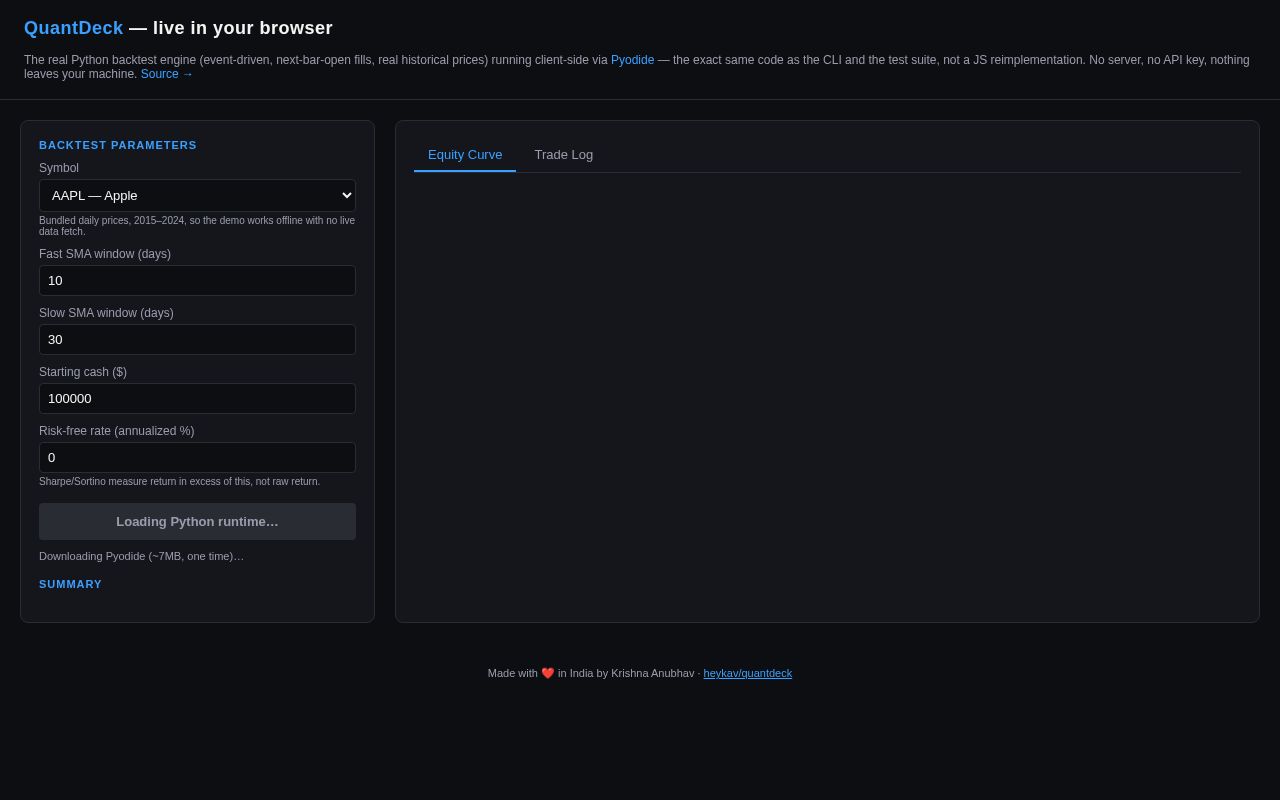Follow the Source → link
Viewport: 1280px width, 800px height.
click(x=167, y=74)
